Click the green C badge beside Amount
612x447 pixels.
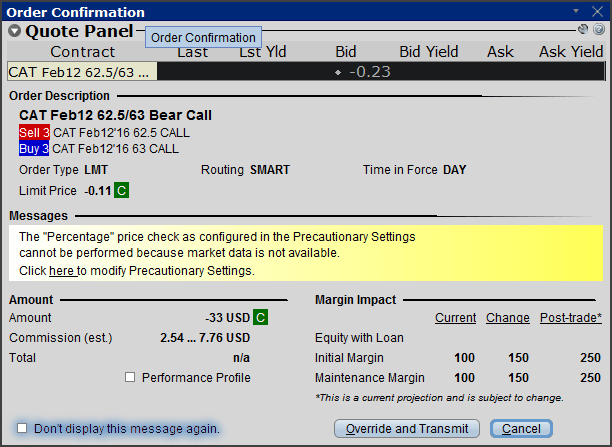pos(260,317)
